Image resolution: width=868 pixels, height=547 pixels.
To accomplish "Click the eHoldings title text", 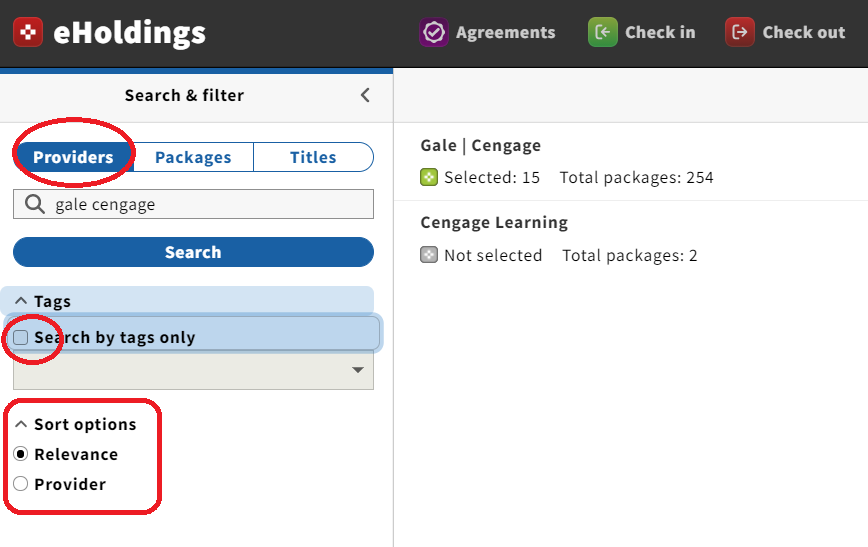I will (x=130, y=32).
